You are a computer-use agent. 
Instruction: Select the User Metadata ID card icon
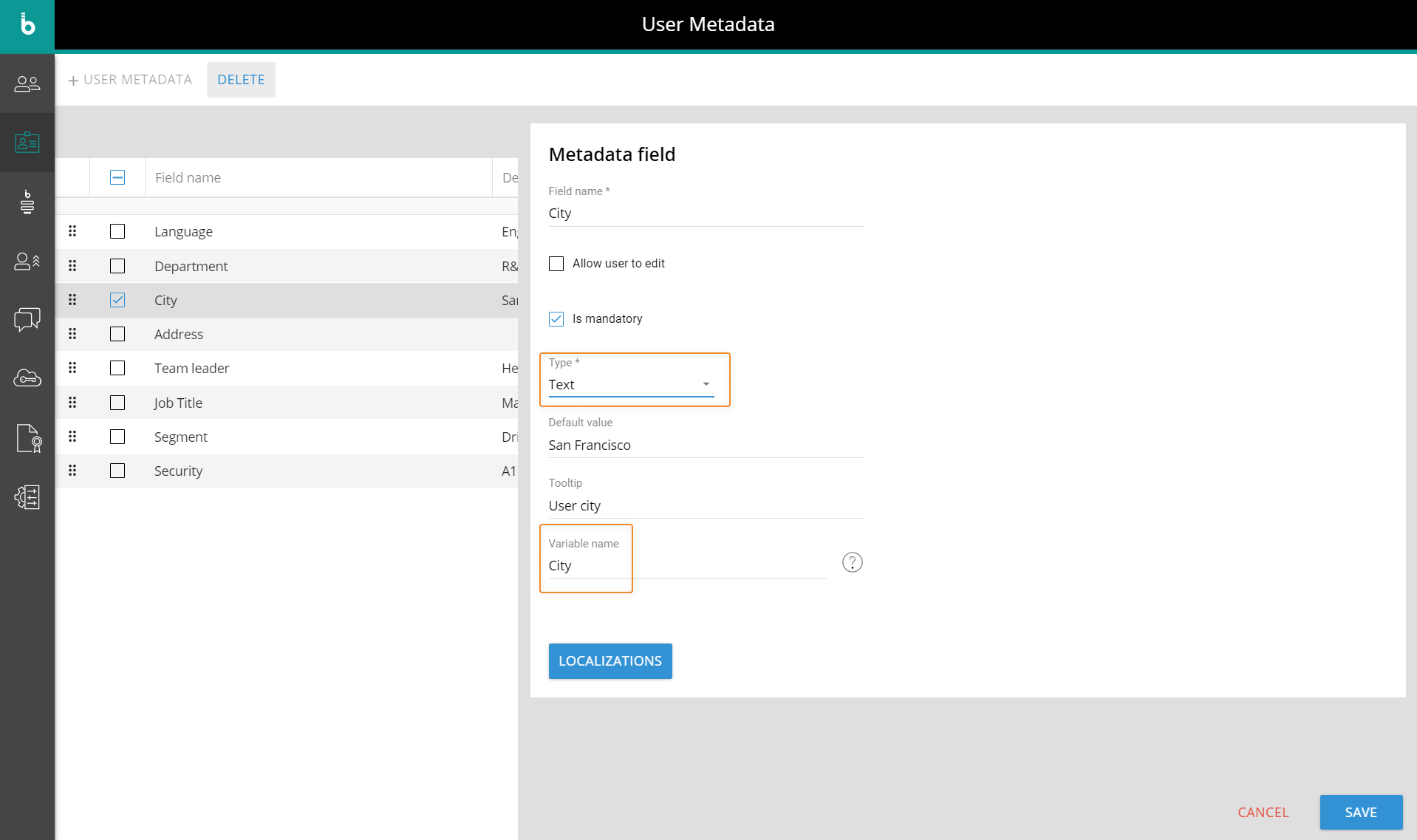pos(27,143)
